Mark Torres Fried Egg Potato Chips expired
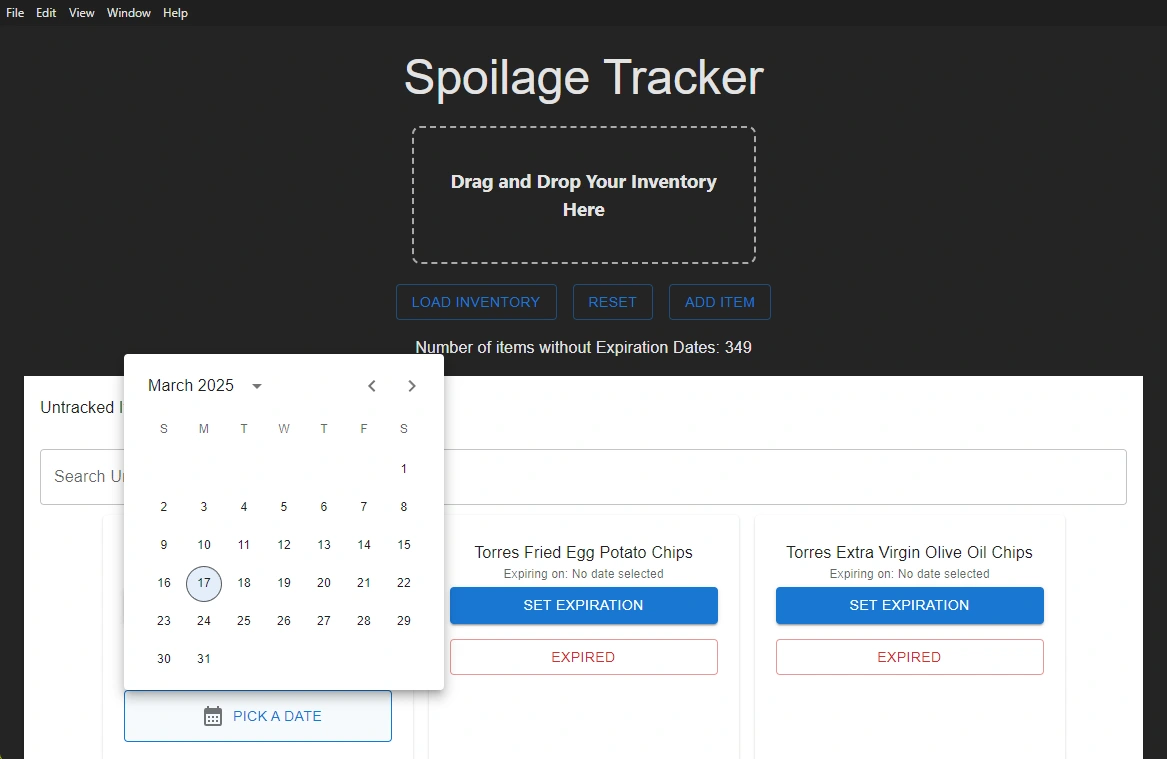The image size is (1167, 759). (x=583, y=657)
